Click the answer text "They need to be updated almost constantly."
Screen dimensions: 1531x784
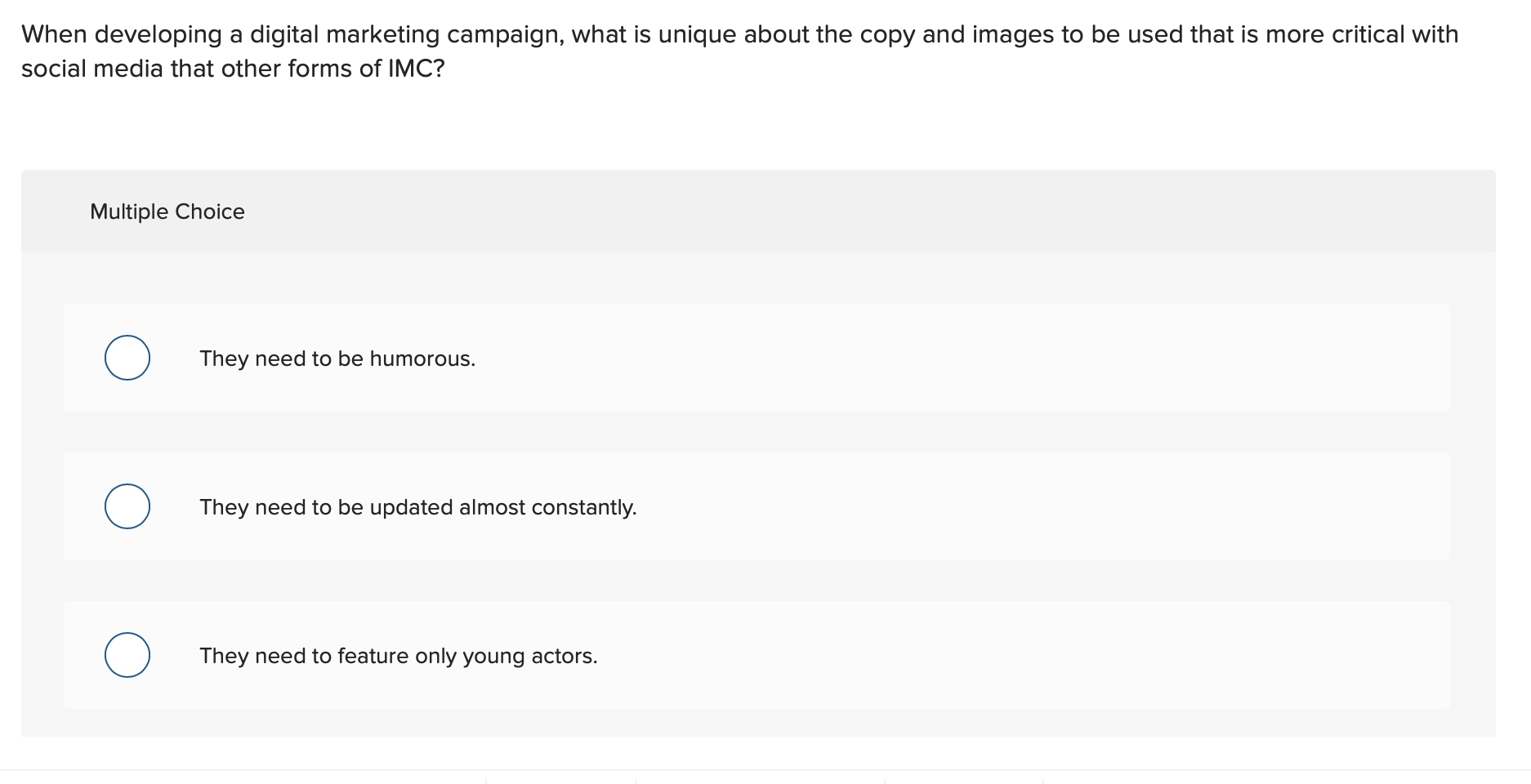(417, 506)
